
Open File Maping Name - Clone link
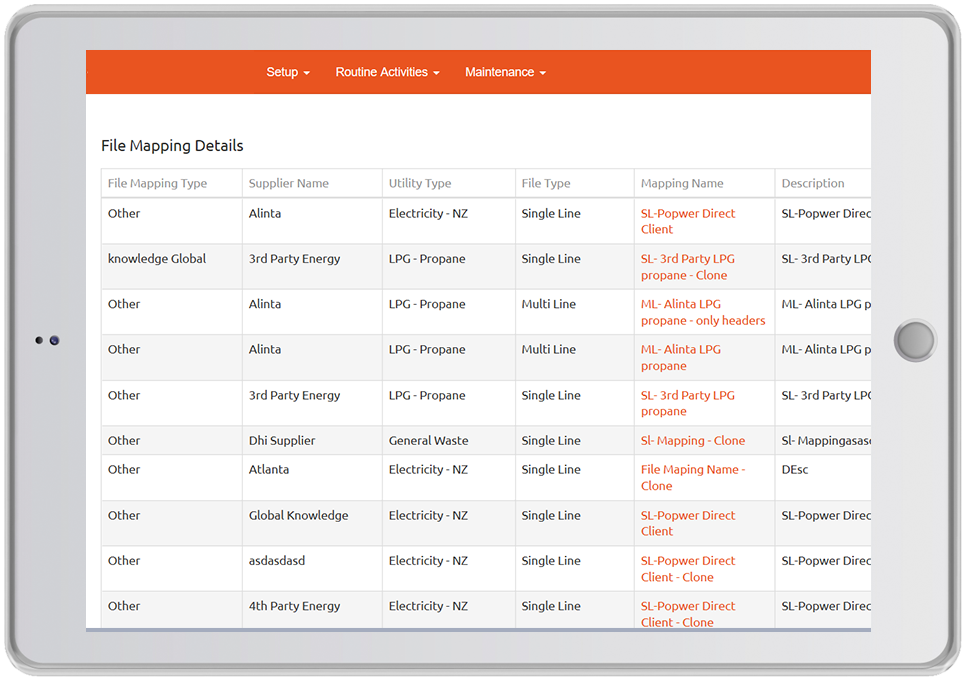692,477
